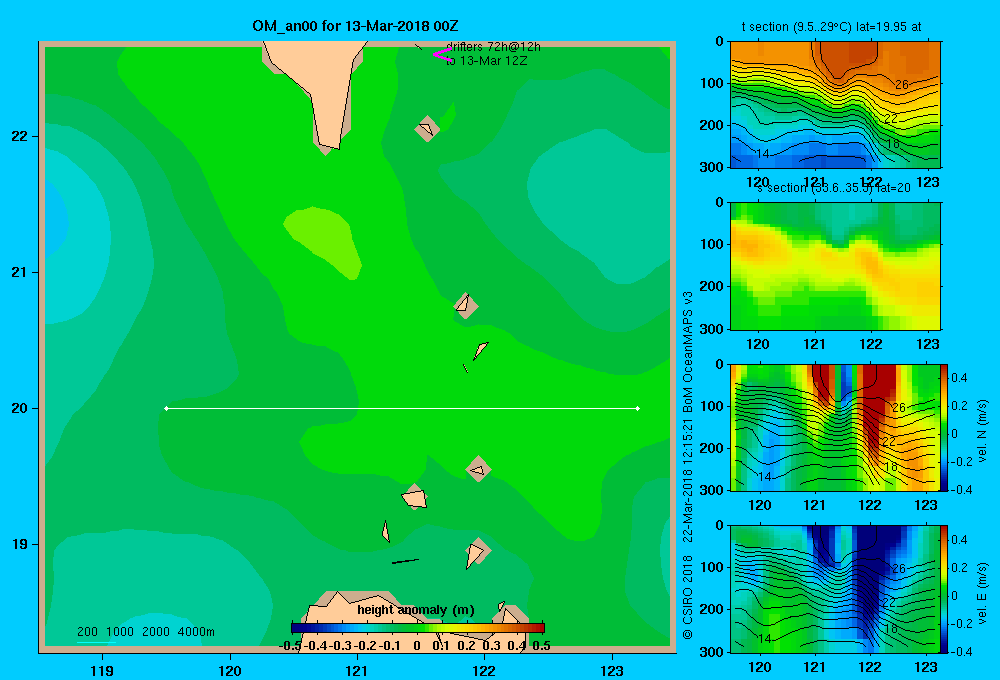Click the height anomaly color bar
This screenshot has width=1000, height=680.
(x=418, y=628)
